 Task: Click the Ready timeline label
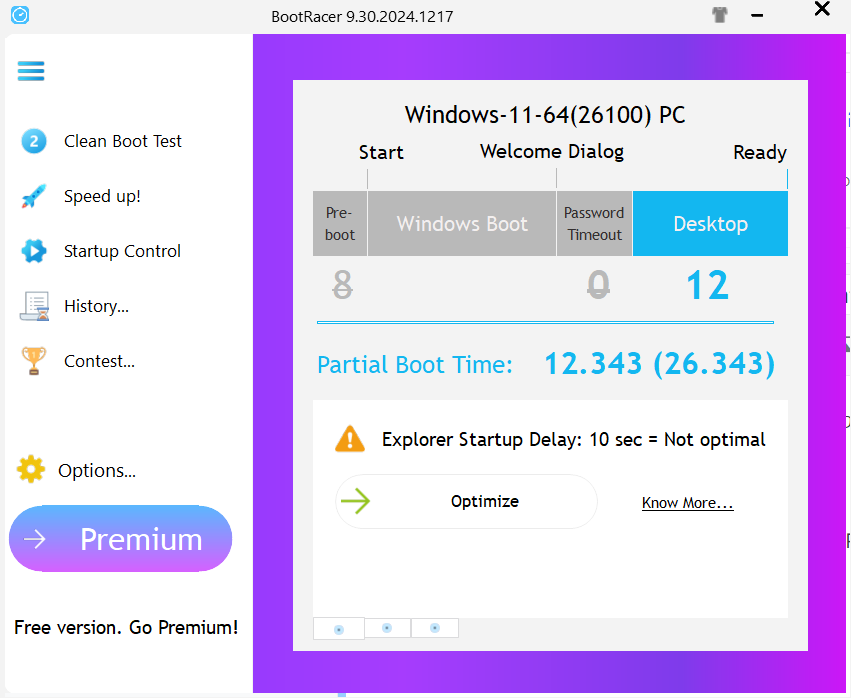pos(760,153)
